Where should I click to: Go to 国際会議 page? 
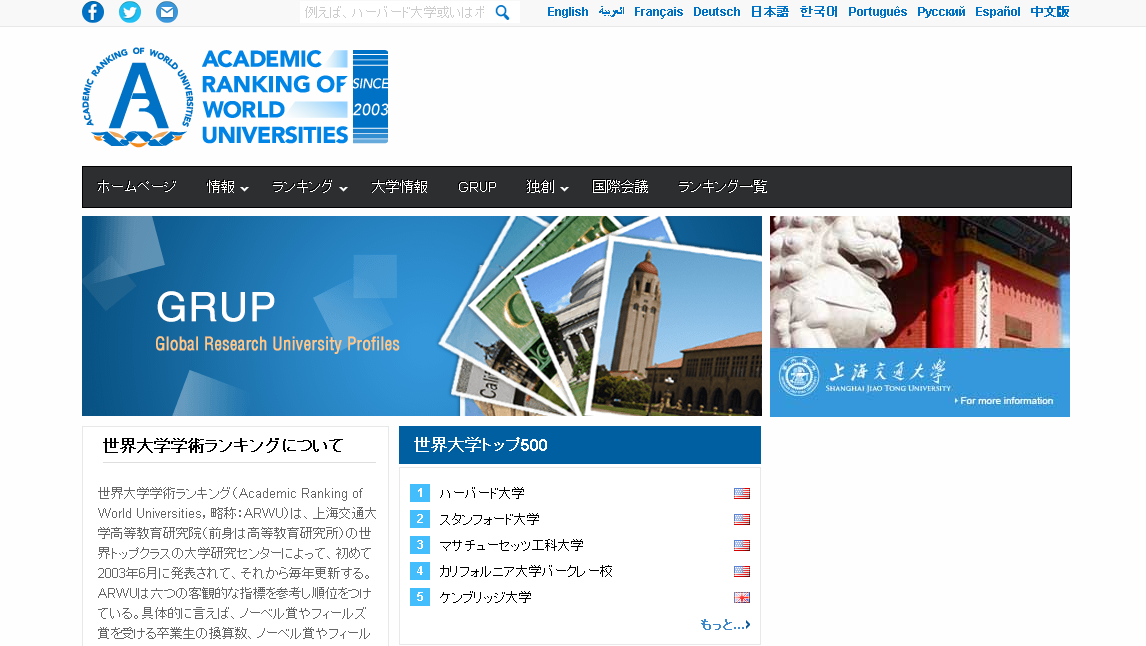(x=620, y=187)
